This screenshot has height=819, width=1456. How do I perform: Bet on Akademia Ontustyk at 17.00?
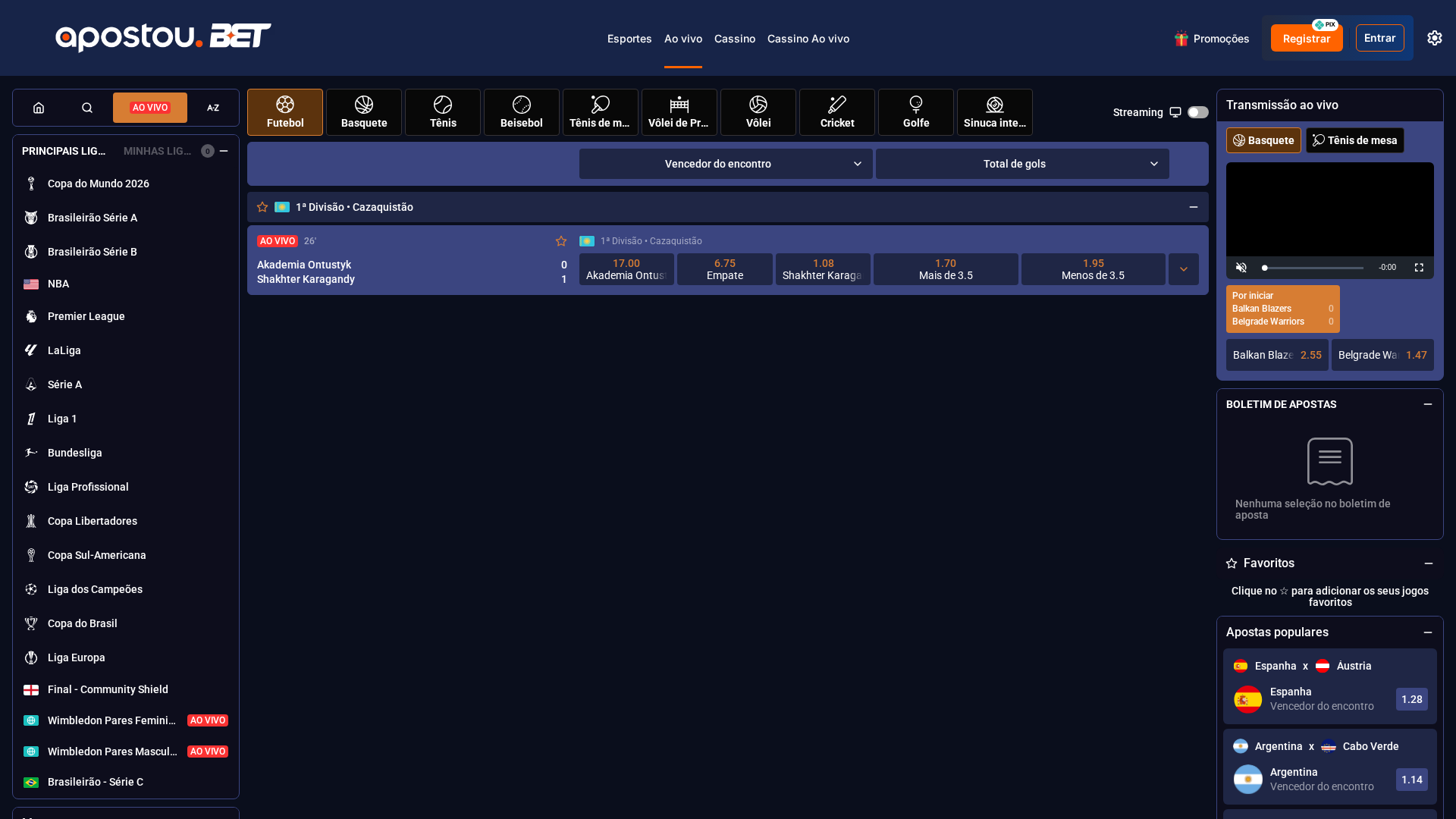[x=626, y=269]
